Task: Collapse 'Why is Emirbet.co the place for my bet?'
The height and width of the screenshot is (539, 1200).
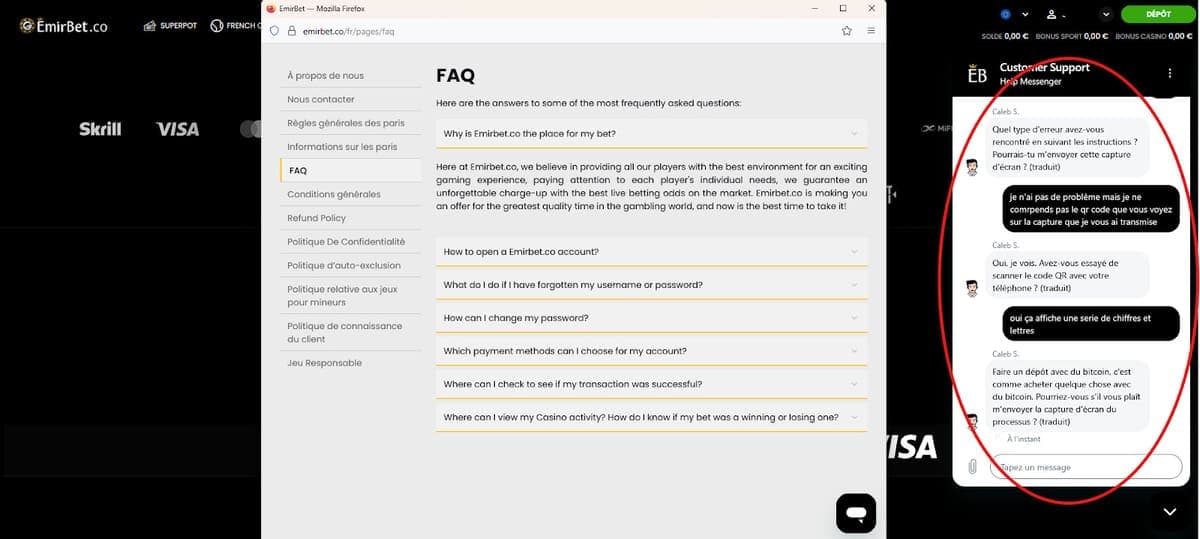Action: click(651, 133)
